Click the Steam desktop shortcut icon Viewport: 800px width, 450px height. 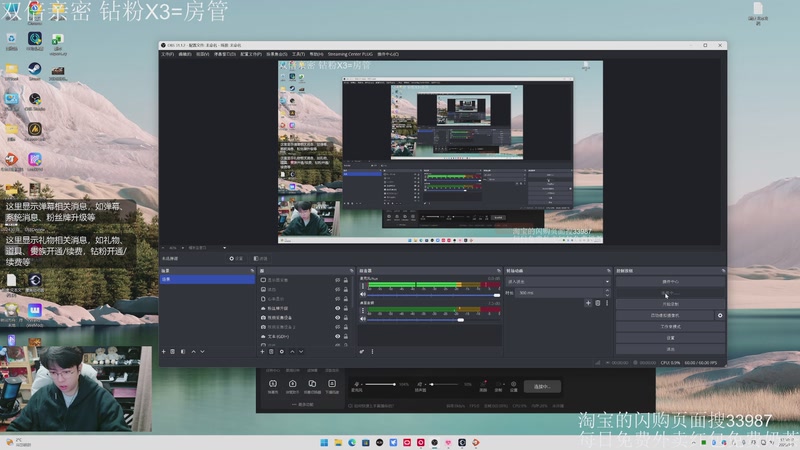click(x=34, y=70)
